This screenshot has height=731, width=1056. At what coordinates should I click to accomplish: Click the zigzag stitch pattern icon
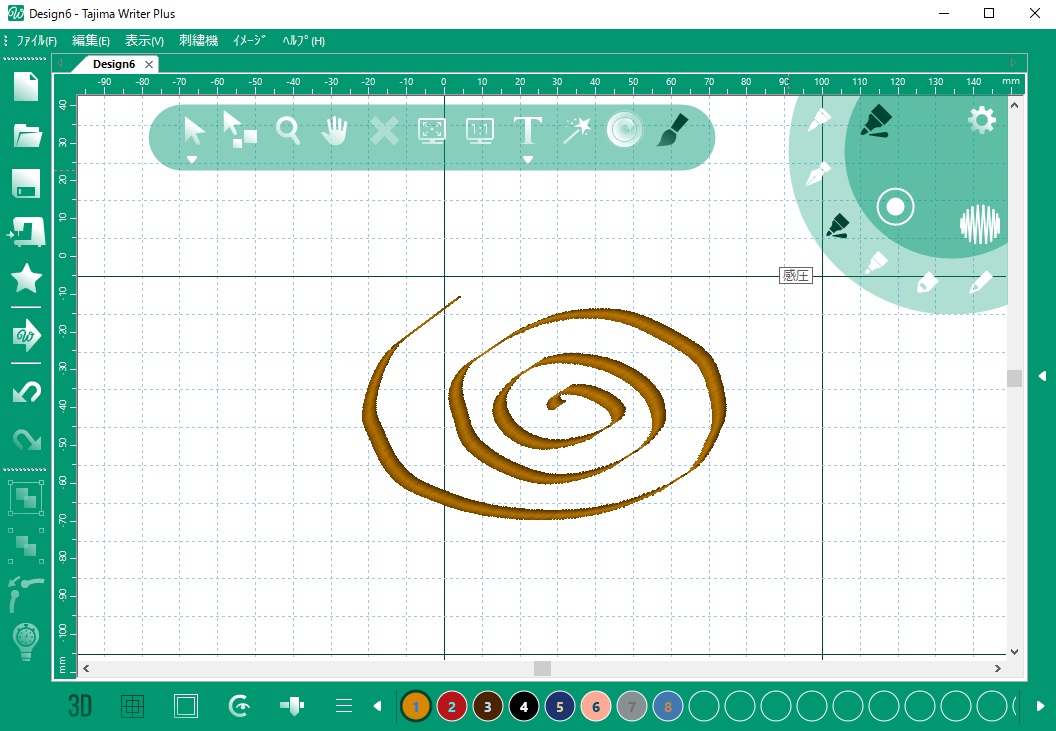click(980, 224)
